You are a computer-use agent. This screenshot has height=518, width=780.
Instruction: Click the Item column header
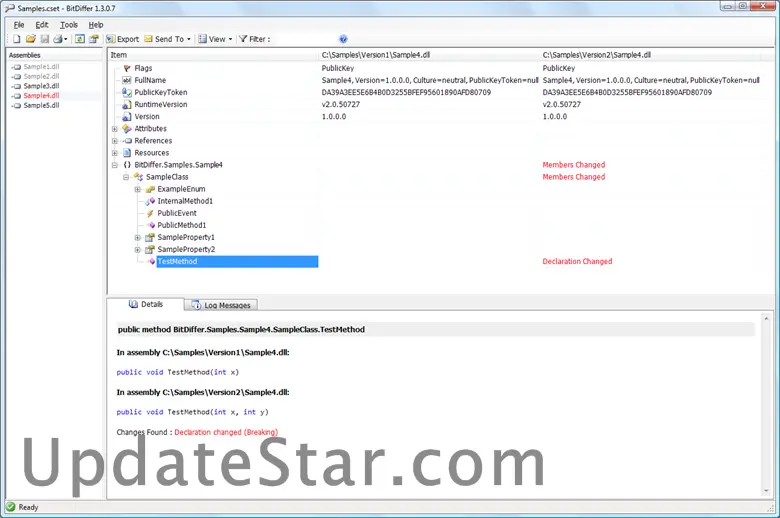[213, 55]
